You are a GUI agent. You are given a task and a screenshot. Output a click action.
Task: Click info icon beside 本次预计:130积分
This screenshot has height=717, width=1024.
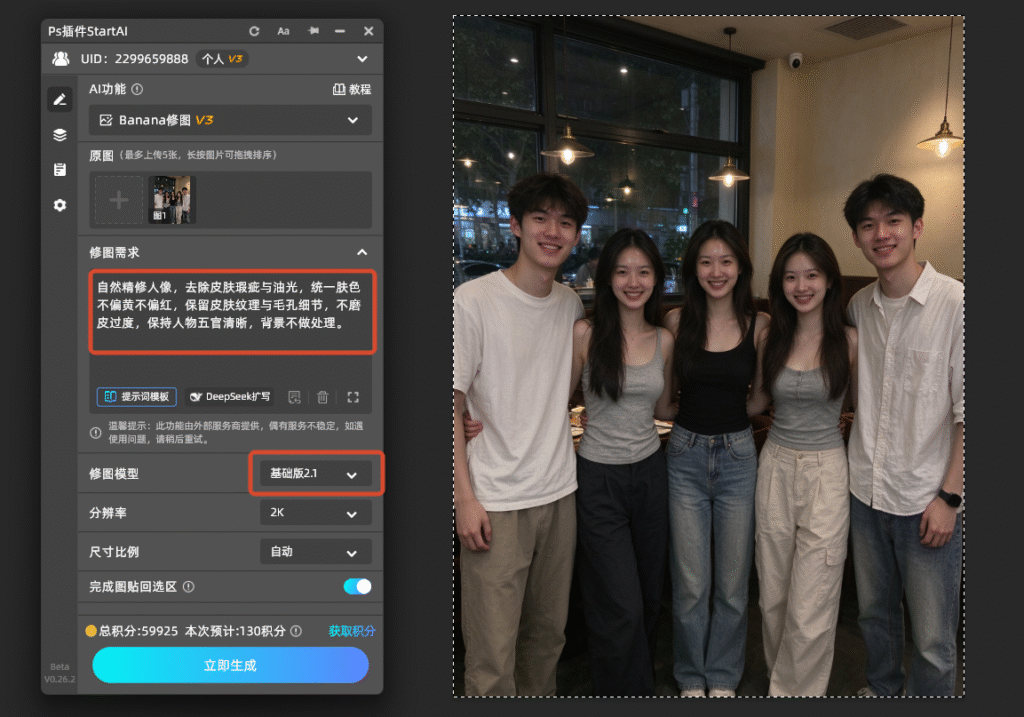click(x=296, y=631)
